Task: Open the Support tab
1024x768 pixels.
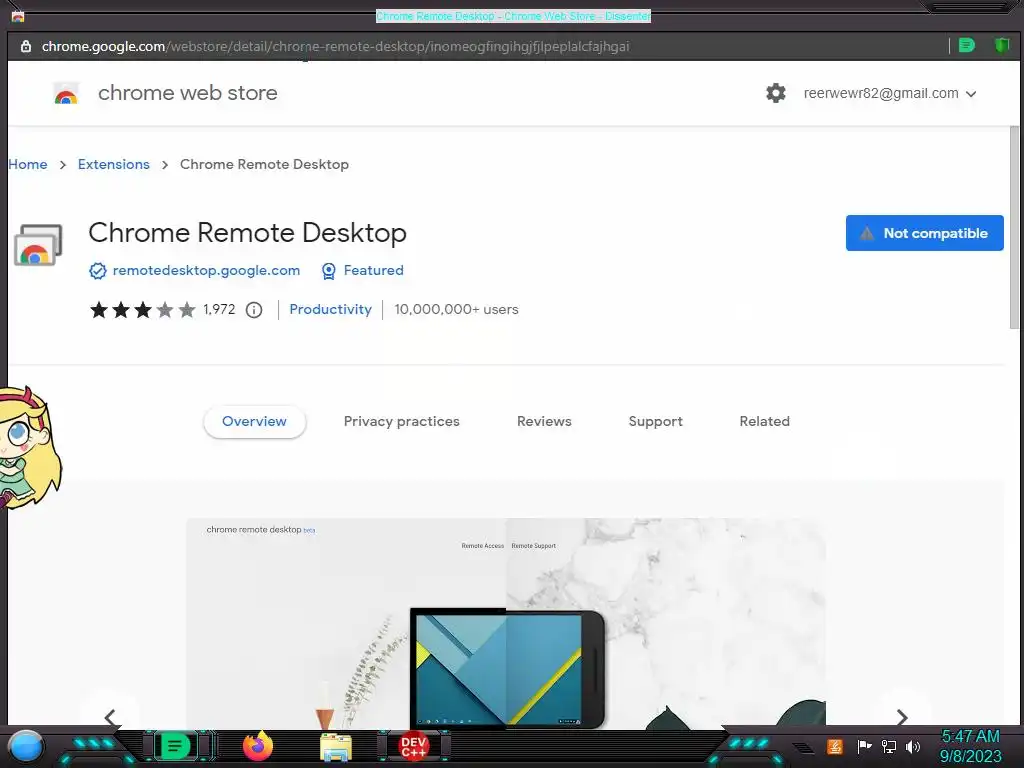Action: pyautogui.click(x=656, y=421)
